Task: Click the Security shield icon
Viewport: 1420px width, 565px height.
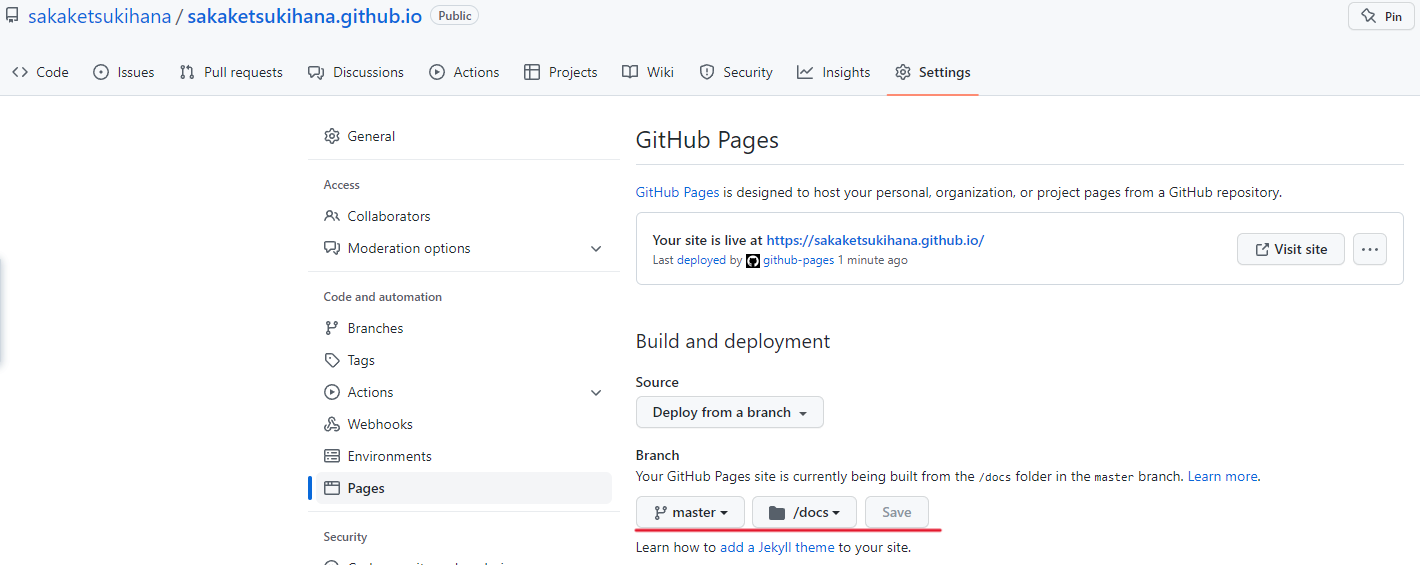Action: [707, 72]
